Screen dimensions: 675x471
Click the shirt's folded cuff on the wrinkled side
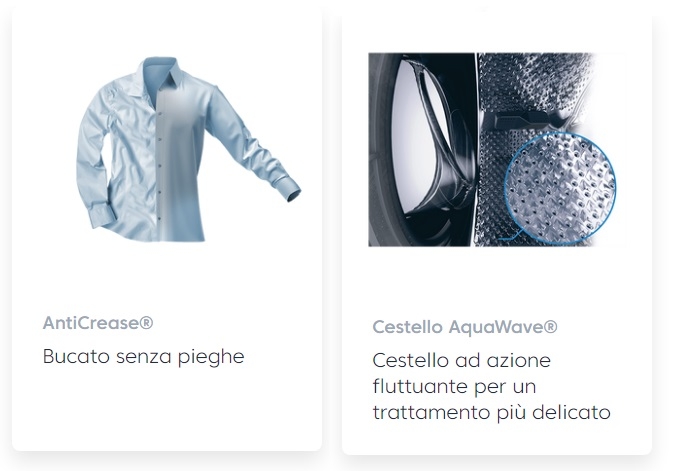[x=102, y=216]
